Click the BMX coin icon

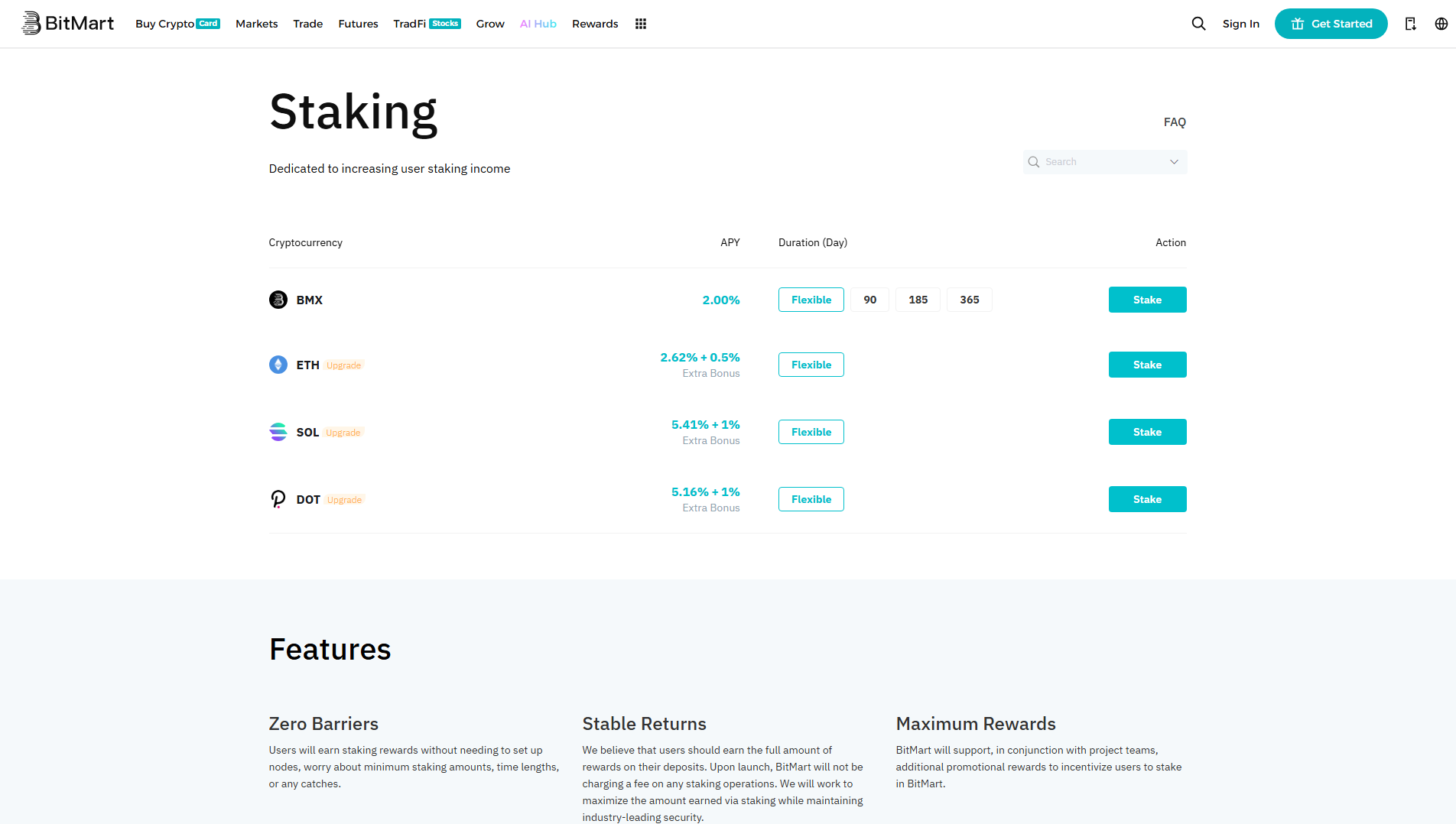278,300
